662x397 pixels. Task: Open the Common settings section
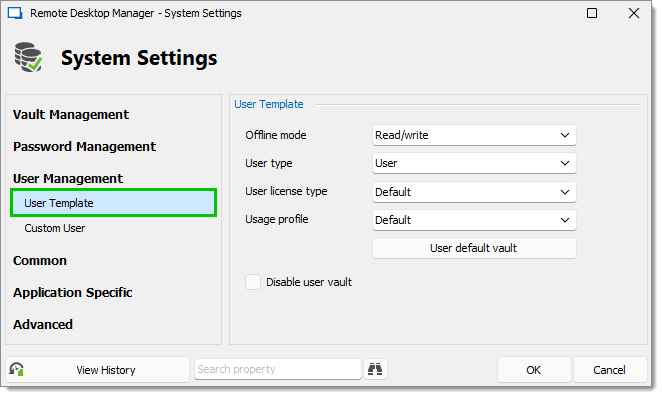[x=40, y=261]
